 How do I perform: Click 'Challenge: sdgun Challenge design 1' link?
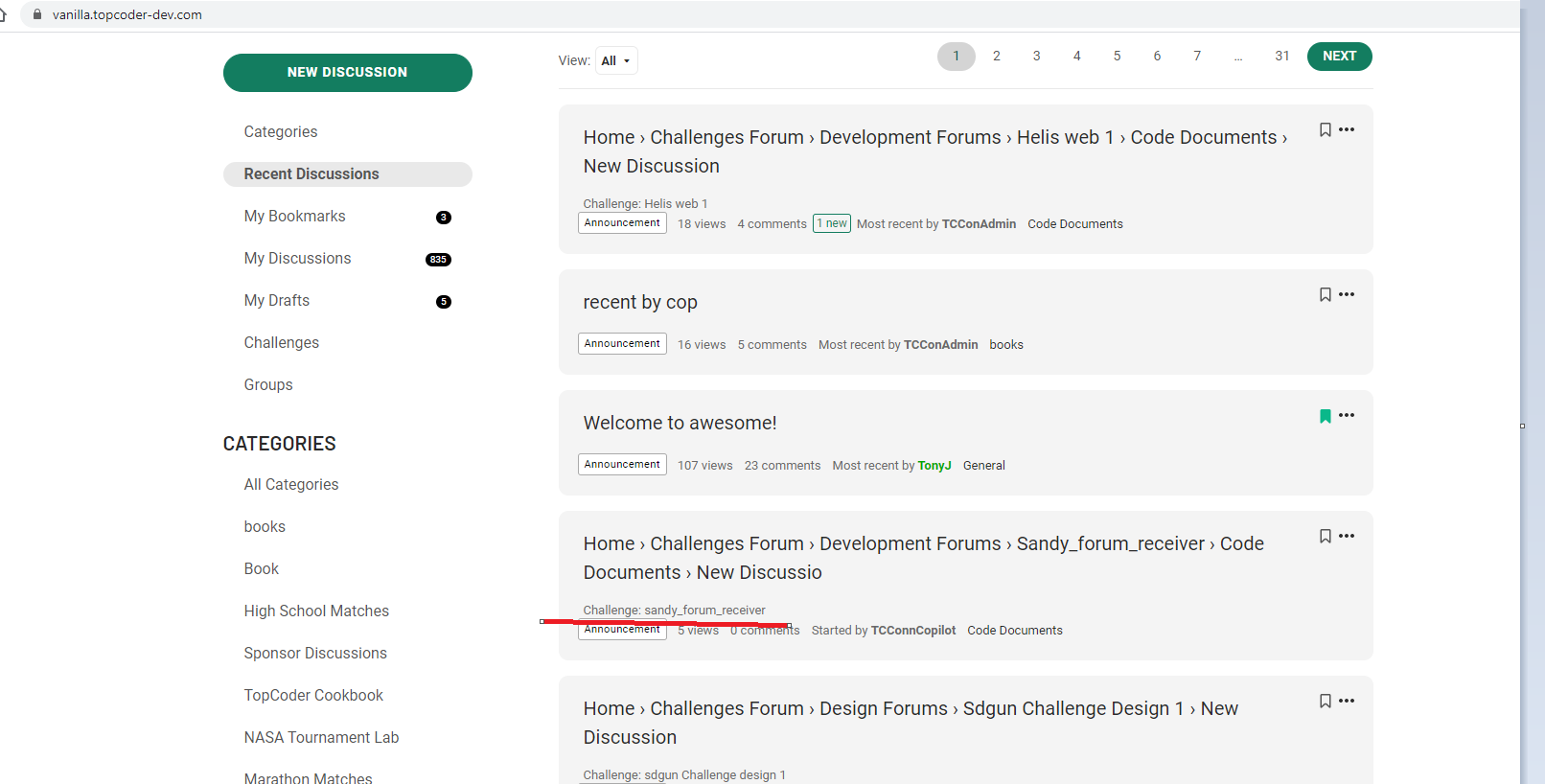pyautogui.click(x=684, y=774)
